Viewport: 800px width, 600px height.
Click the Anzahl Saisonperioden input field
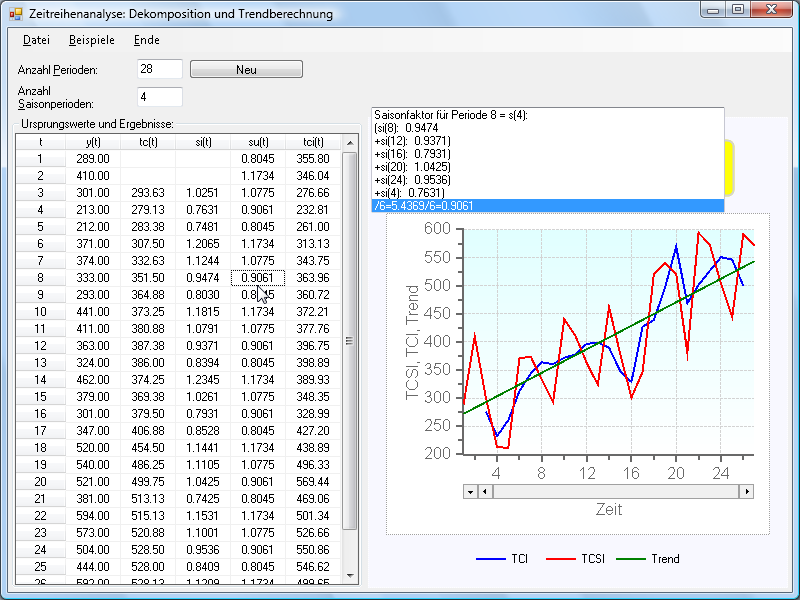(x=160, y=97)
